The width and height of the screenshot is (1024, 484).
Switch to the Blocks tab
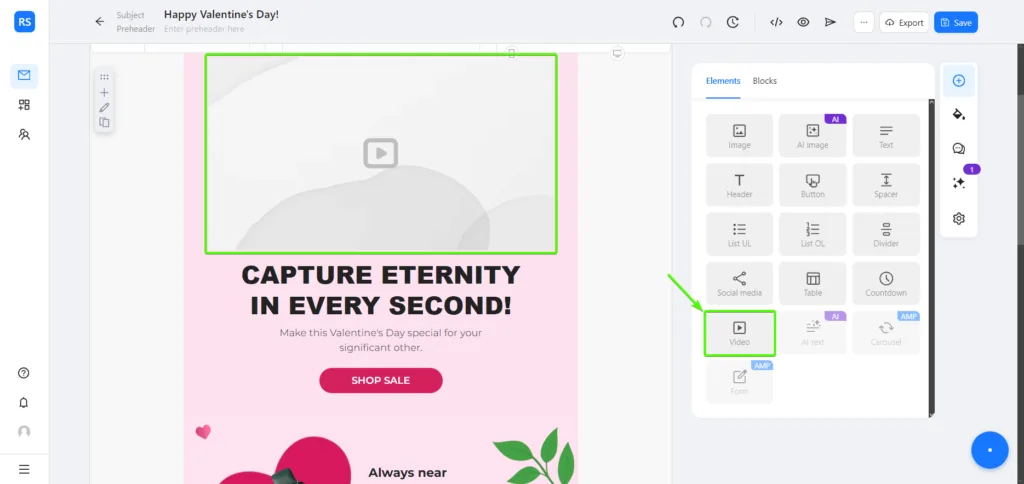765,81
